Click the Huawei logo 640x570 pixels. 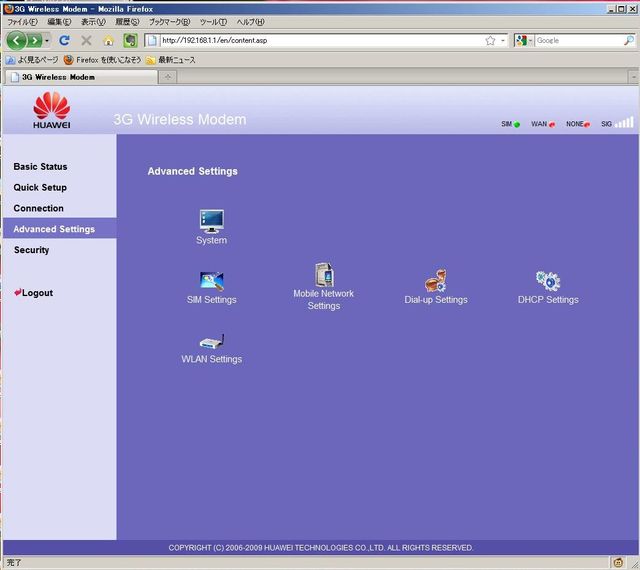pyautogui.click(x=51, y=111)
